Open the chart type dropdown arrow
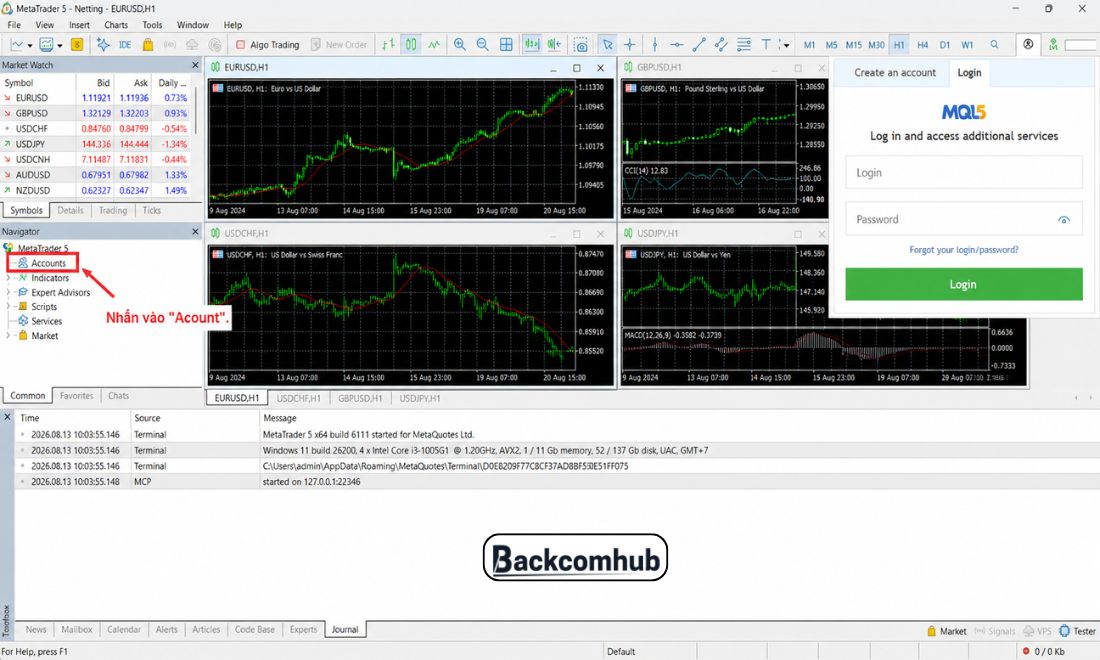This screenshot has height=660, width=1100. pos(29,46)
